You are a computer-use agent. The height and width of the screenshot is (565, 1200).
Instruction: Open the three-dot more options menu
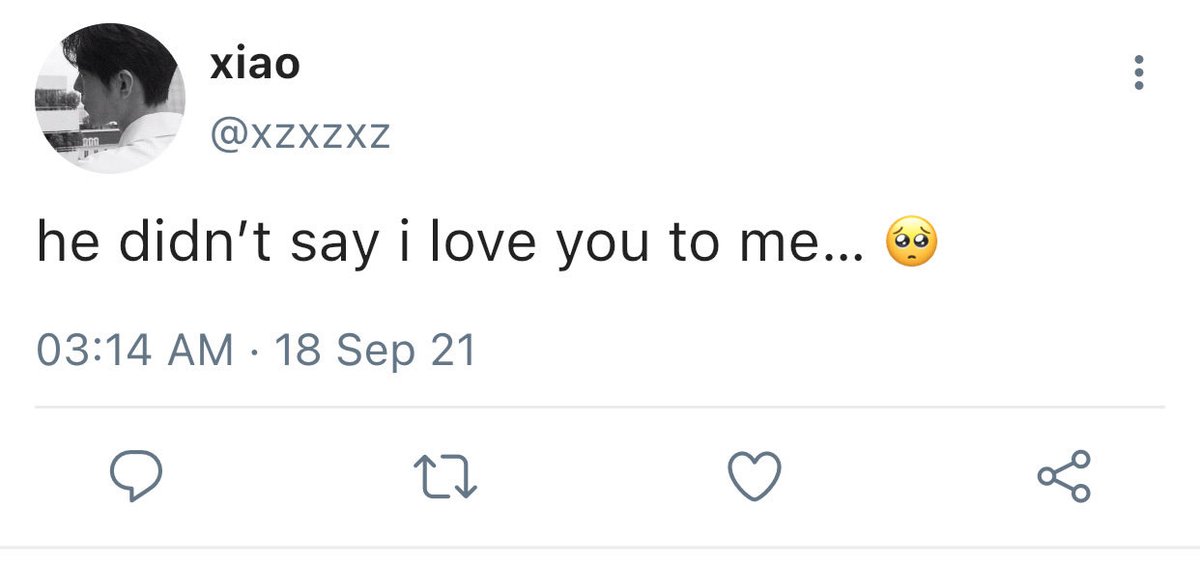[x=1138, y=72]
